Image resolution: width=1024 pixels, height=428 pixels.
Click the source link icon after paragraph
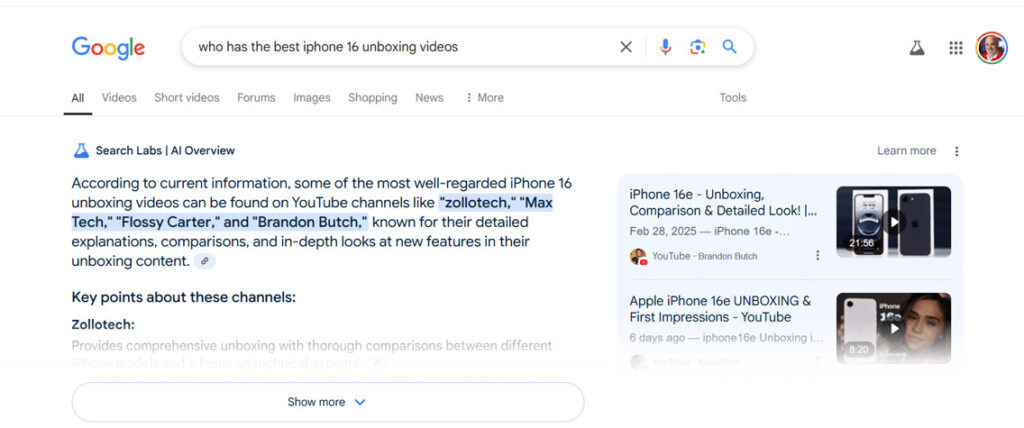pyautogui.click(x=205, y=261)
